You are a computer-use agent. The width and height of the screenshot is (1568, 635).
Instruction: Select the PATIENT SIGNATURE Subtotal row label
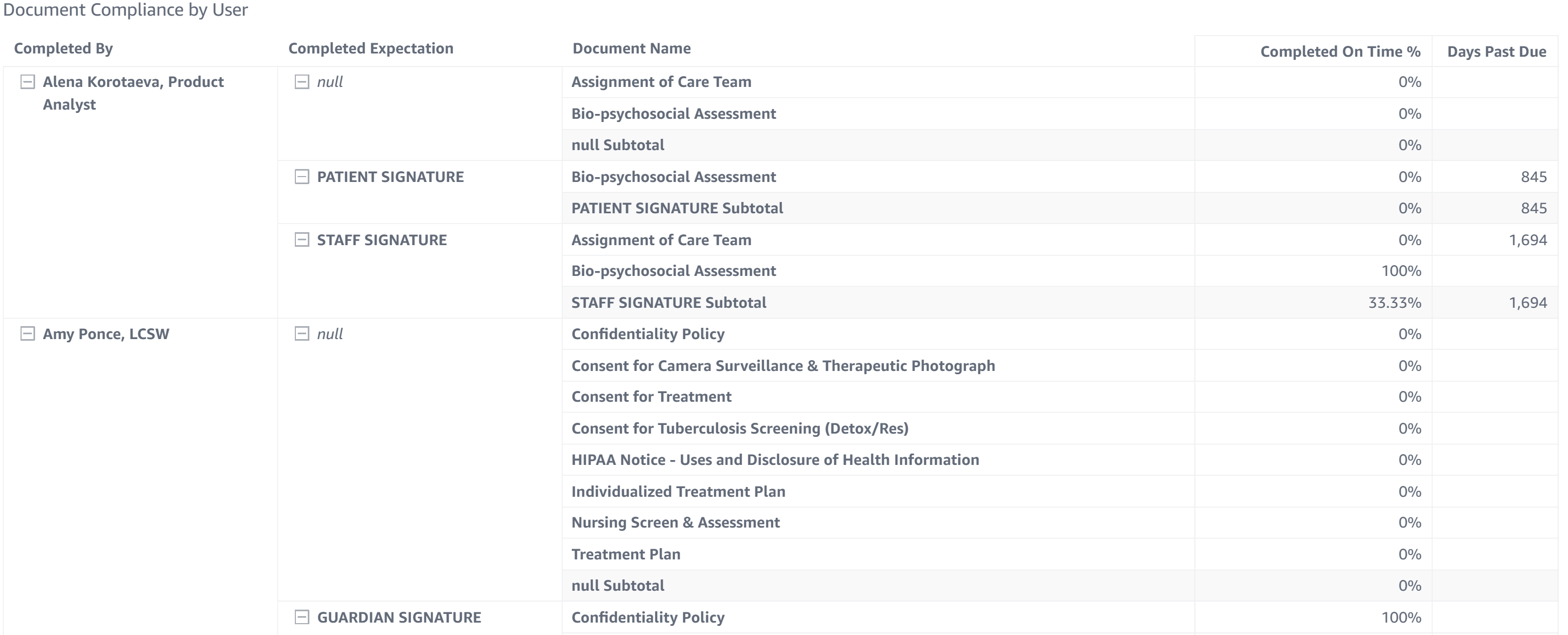677,208
